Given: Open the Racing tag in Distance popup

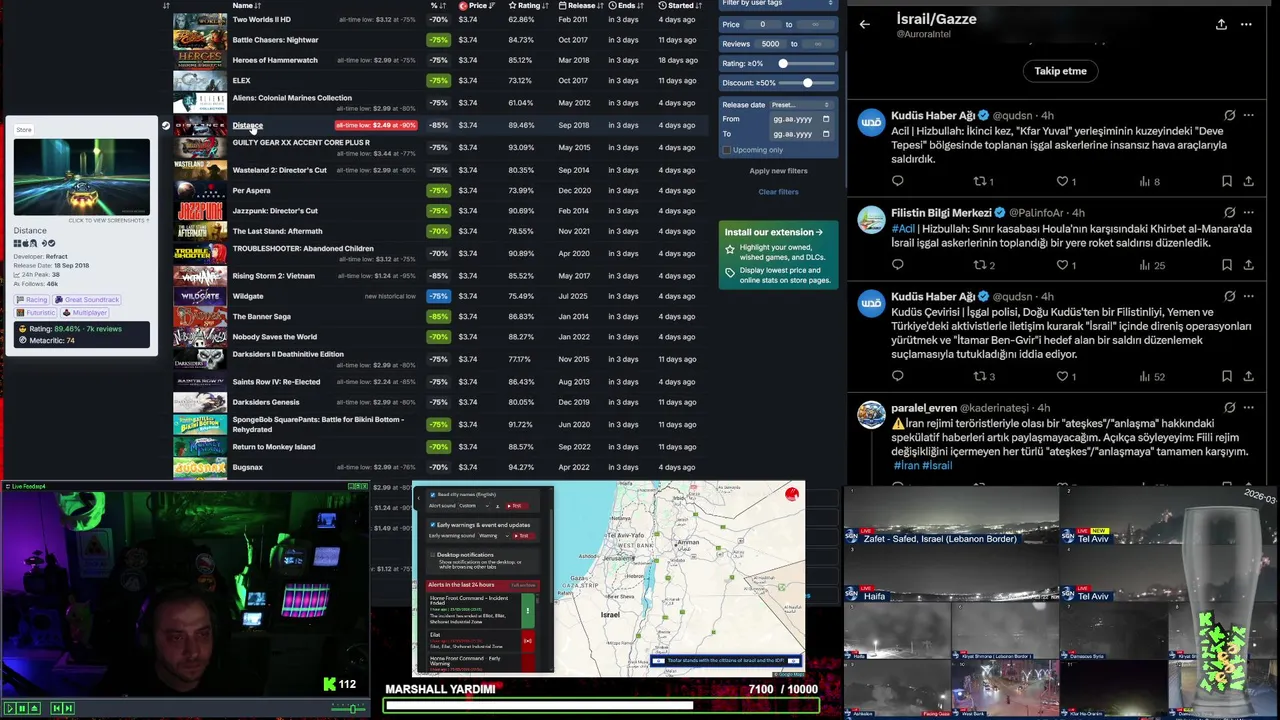Looking at the screenshot, I should pos(32,300).
